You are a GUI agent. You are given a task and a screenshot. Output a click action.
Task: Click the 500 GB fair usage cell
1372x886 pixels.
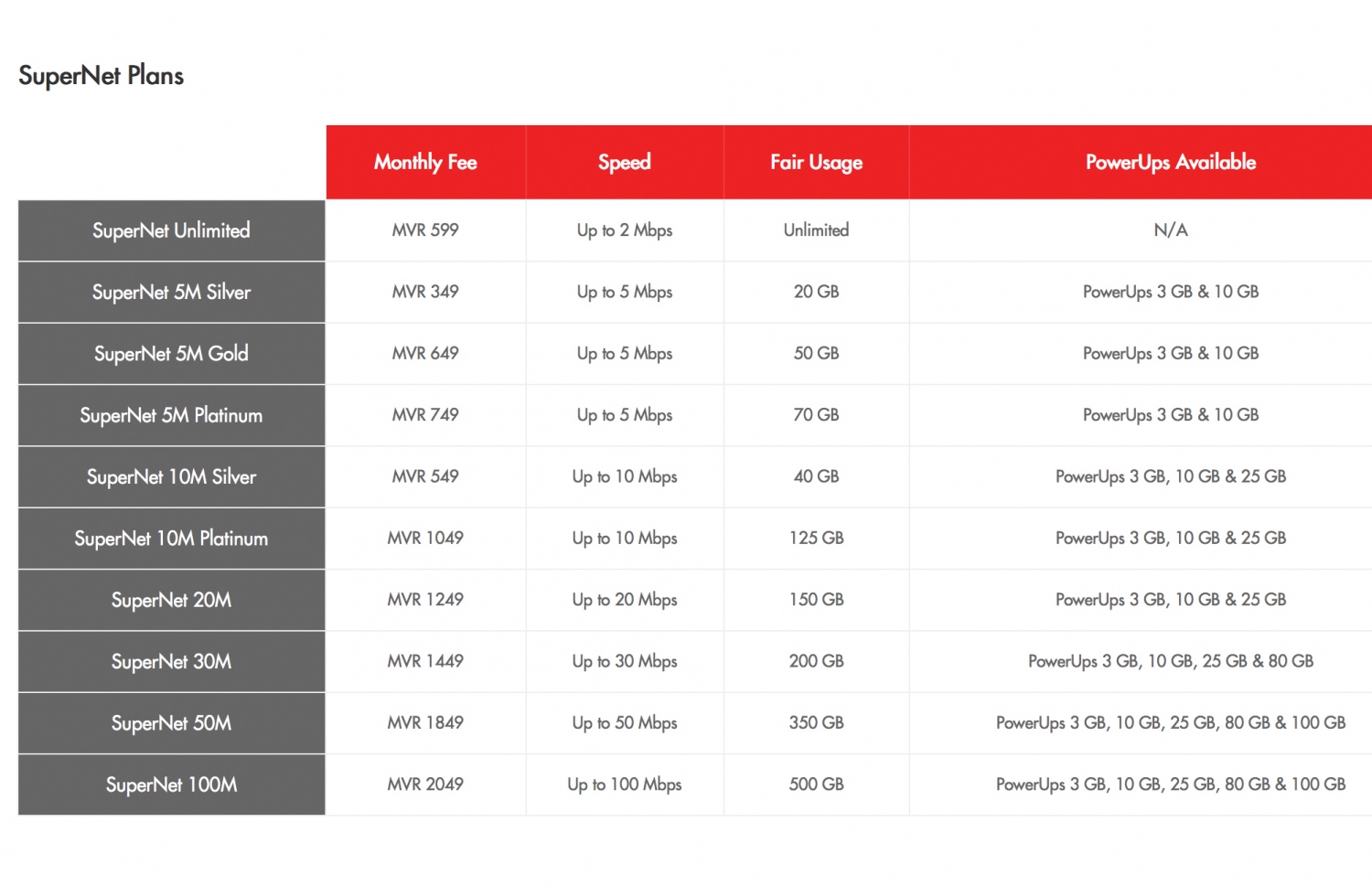pyautogui.click(x=816, y=785)
